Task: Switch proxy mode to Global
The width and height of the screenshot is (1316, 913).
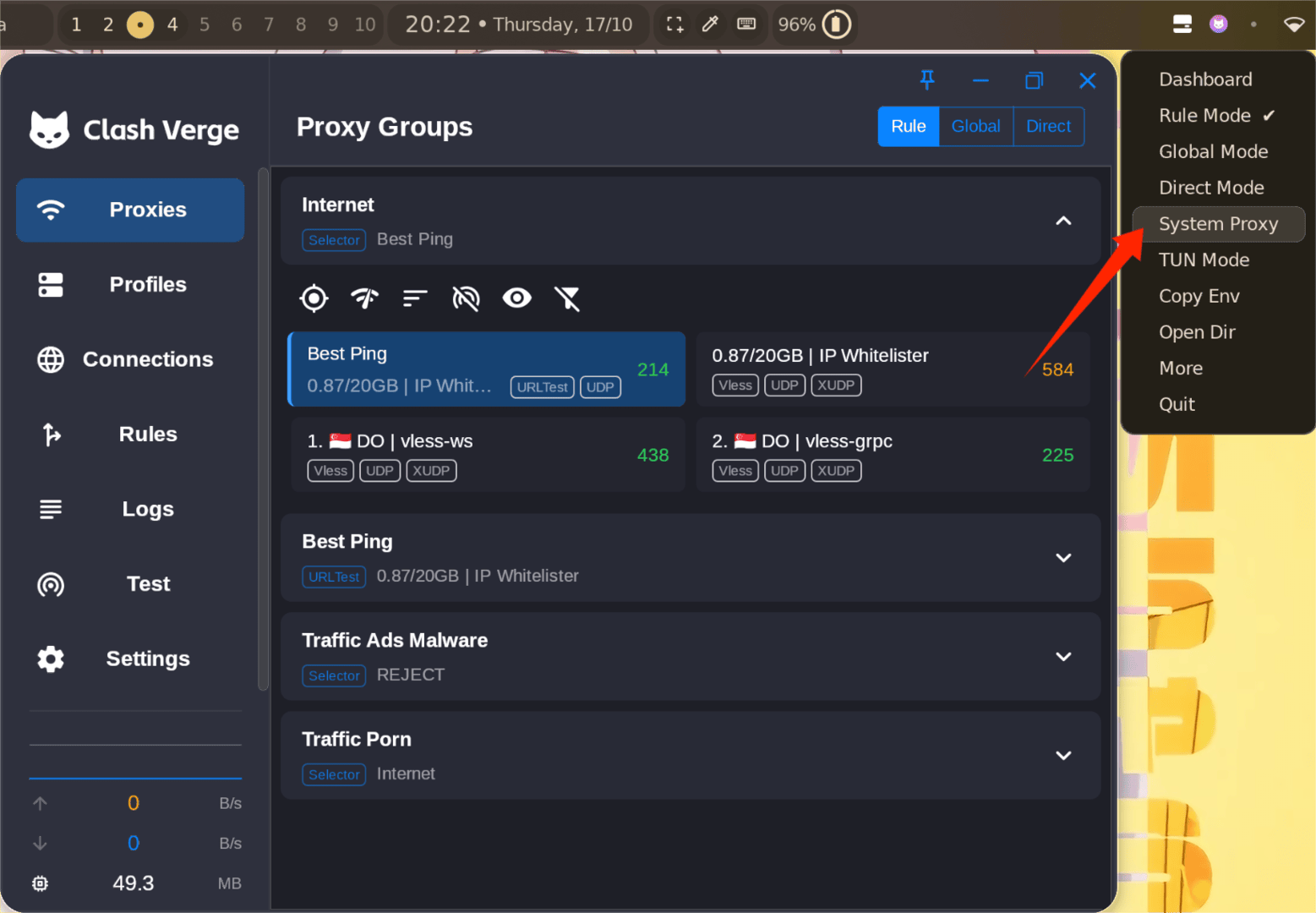Action: tap(976, 127)
